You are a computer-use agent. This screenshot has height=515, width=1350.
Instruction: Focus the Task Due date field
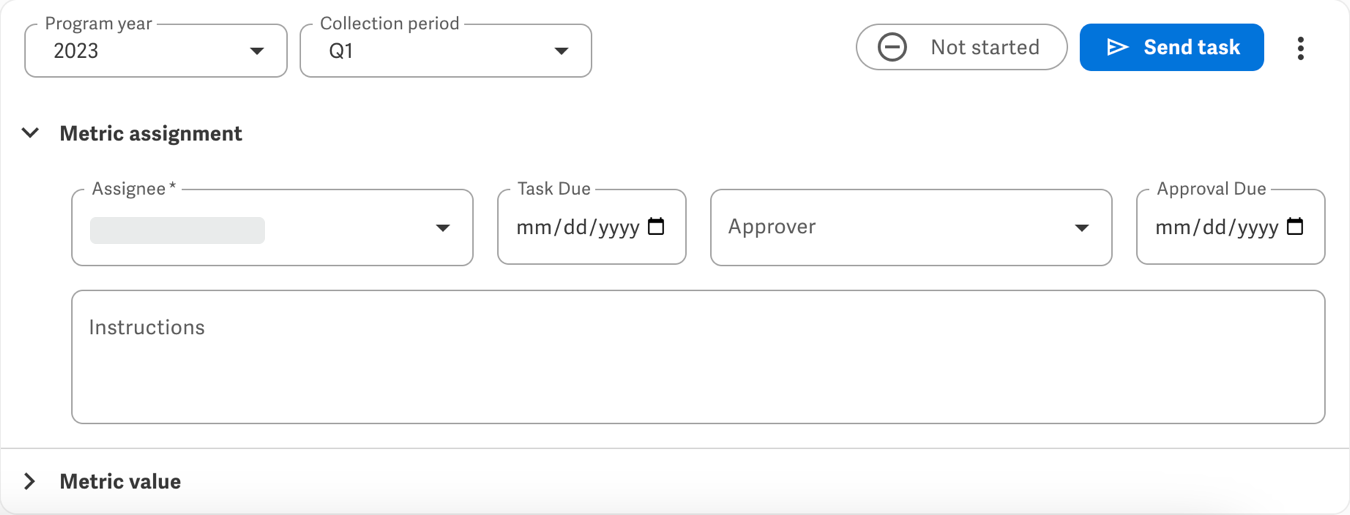(577, 228)
